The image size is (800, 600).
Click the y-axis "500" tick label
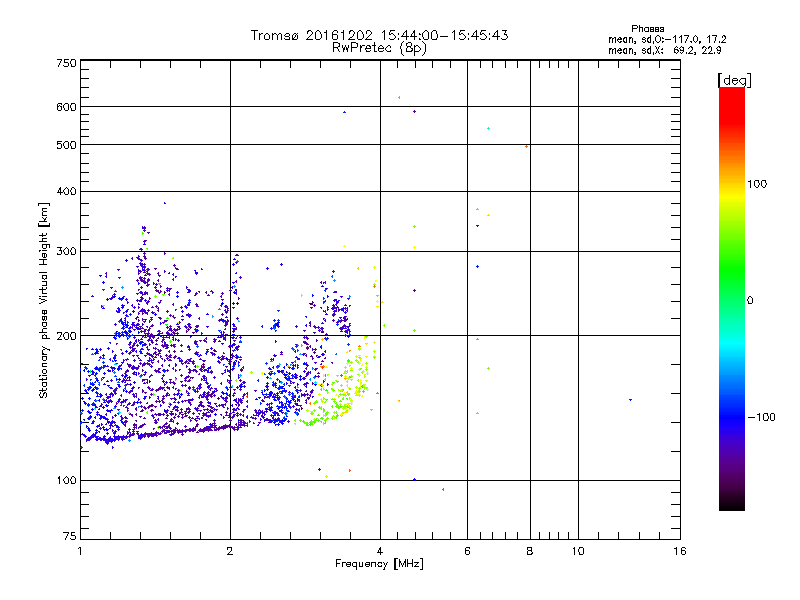[66, 145]
